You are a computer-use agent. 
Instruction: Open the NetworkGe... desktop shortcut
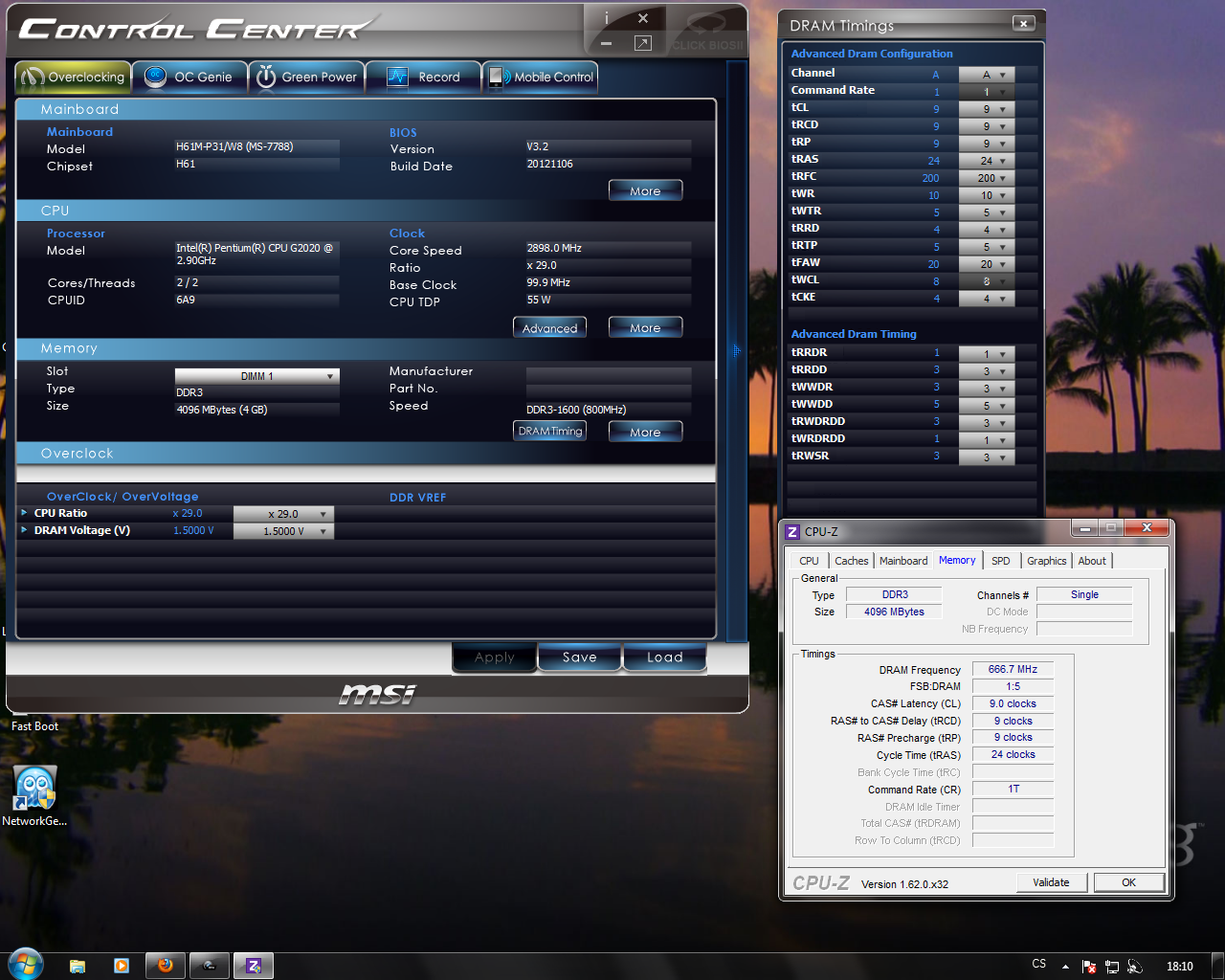(x=34, y=796)
